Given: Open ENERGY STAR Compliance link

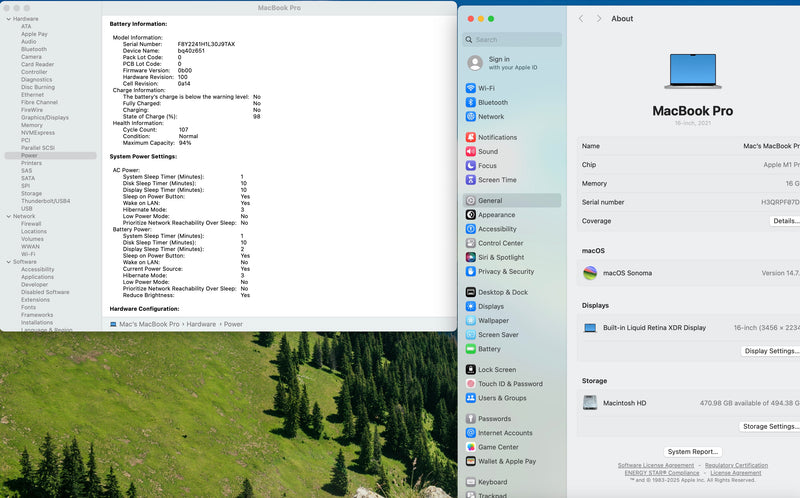Looking at the screenshot, I should coord(662,473).
